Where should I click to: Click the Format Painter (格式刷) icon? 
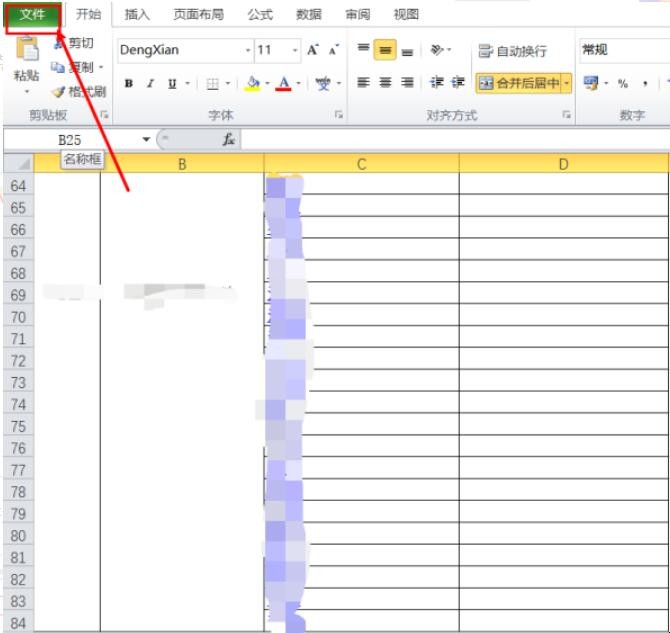tap(59, 91)
